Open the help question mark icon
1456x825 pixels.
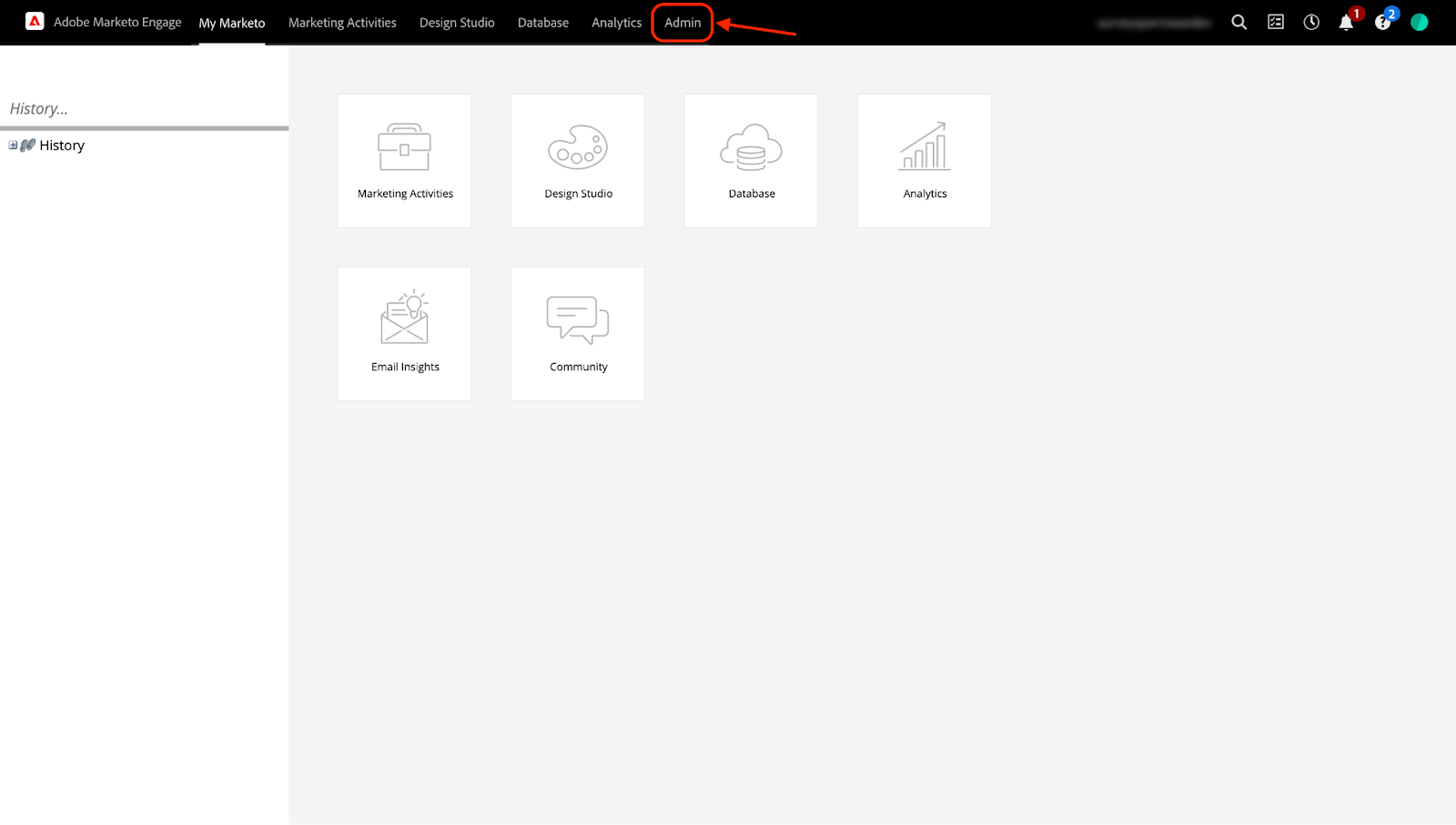tap(1382, 23)
